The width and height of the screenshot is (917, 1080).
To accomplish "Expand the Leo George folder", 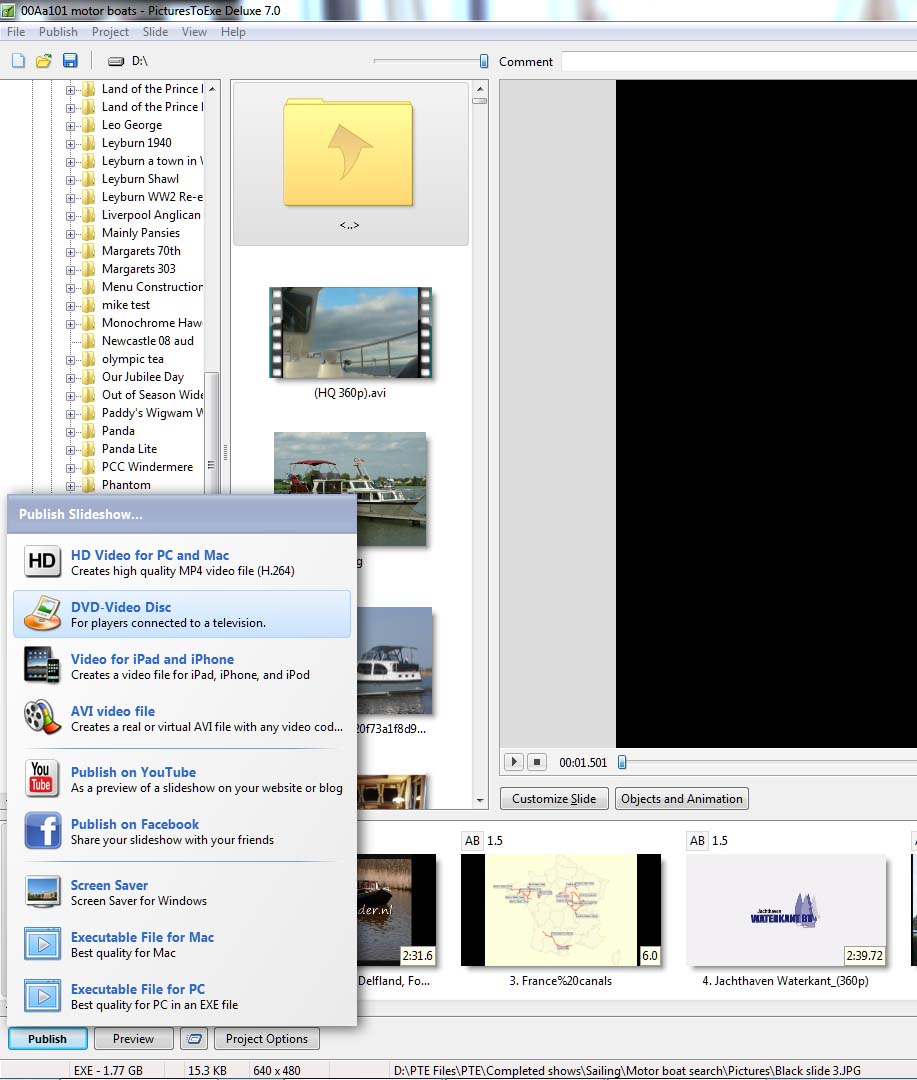I will pyautogui.click(x=71, y=125).
